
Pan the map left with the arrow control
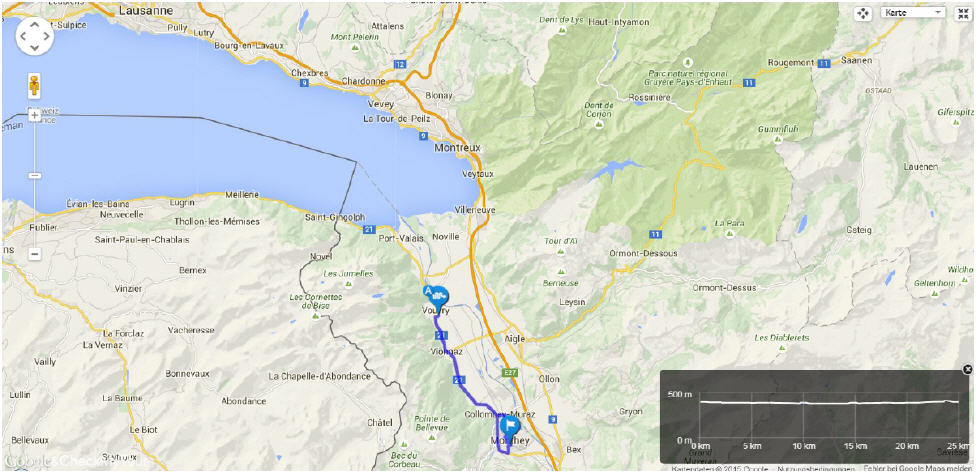pos(23,37)
